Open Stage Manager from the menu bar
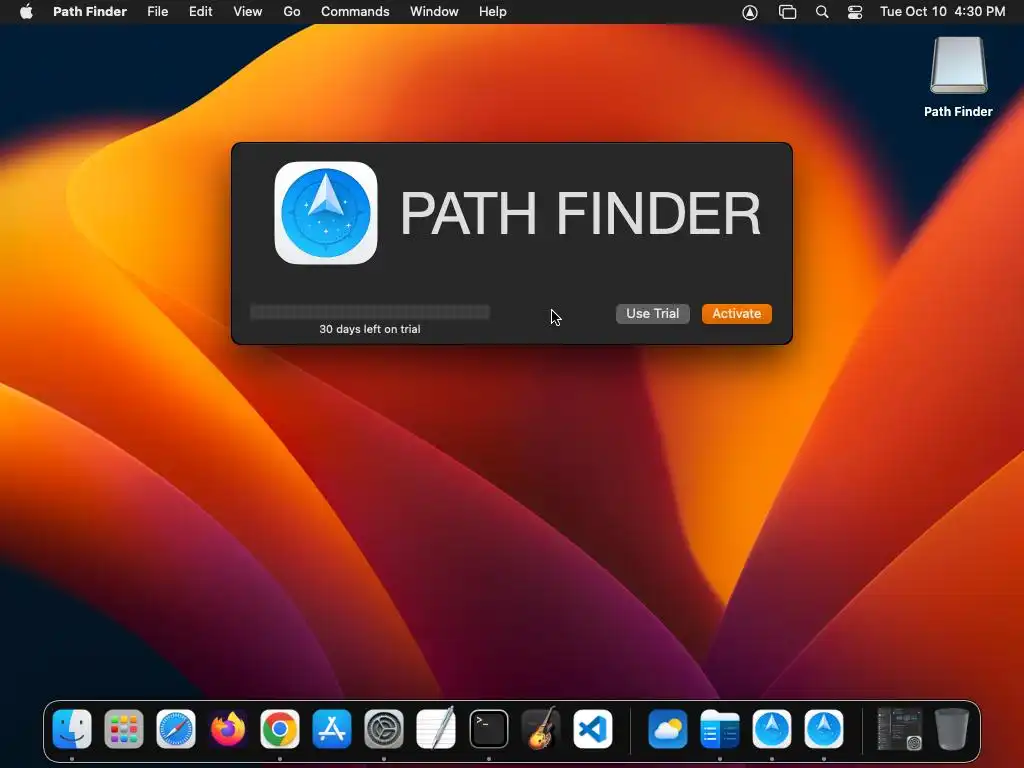This screenshot has width=1024, height=768. 788,12
